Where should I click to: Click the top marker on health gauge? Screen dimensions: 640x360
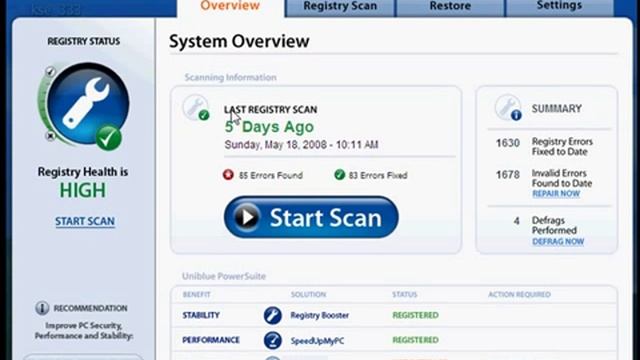coord(50,72)
